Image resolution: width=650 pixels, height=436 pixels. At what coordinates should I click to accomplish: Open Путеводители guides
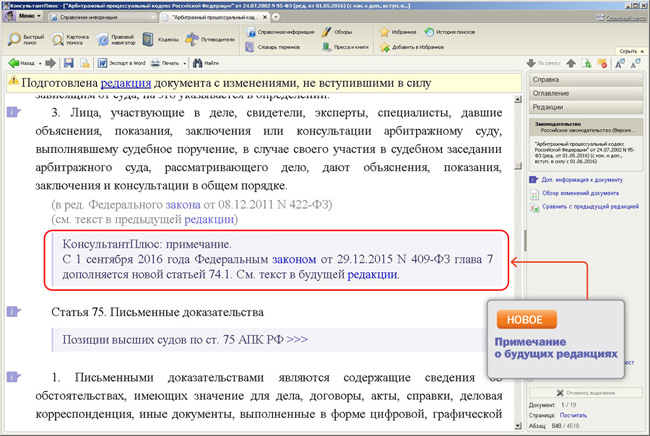[210, 39]
